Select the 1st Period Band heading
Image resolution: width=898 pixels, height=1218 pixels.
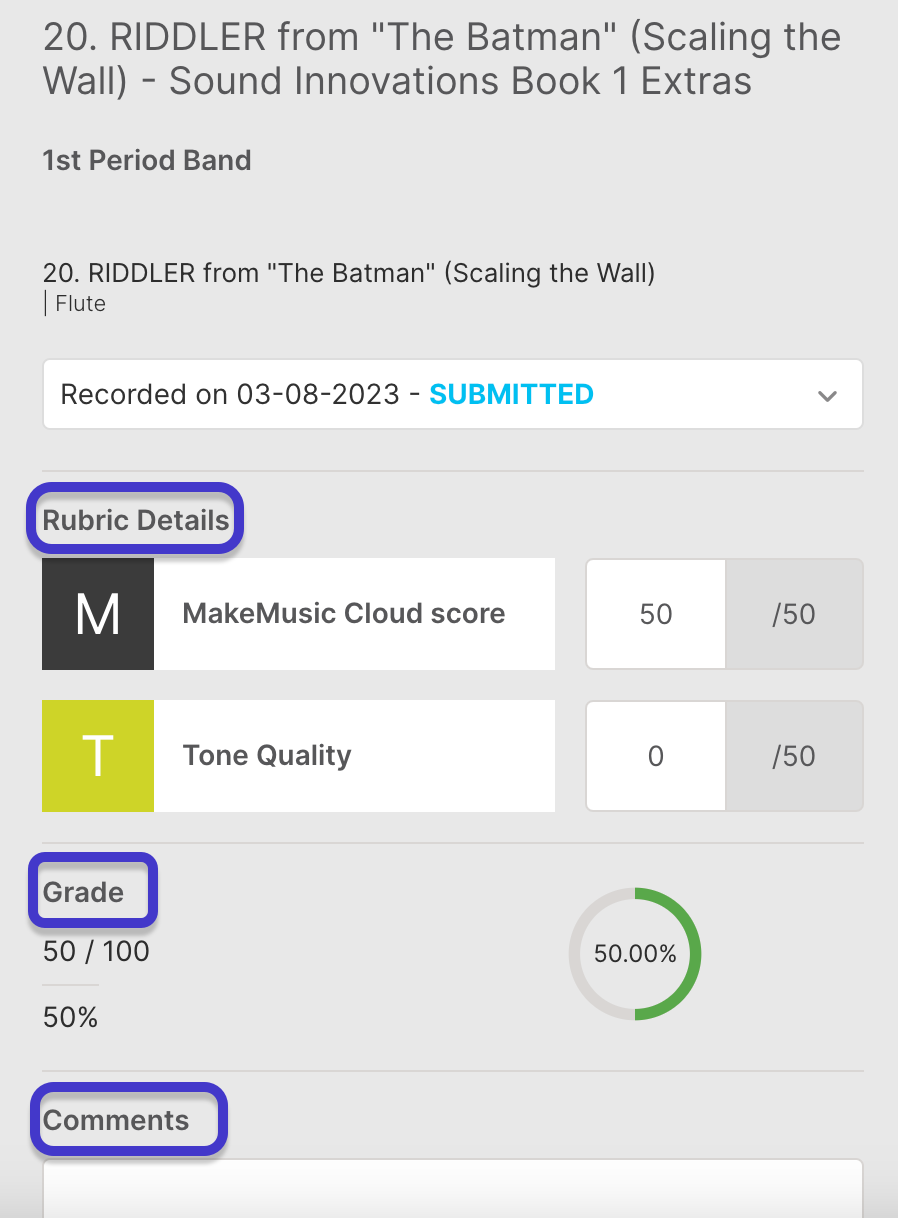pos(146,160)
